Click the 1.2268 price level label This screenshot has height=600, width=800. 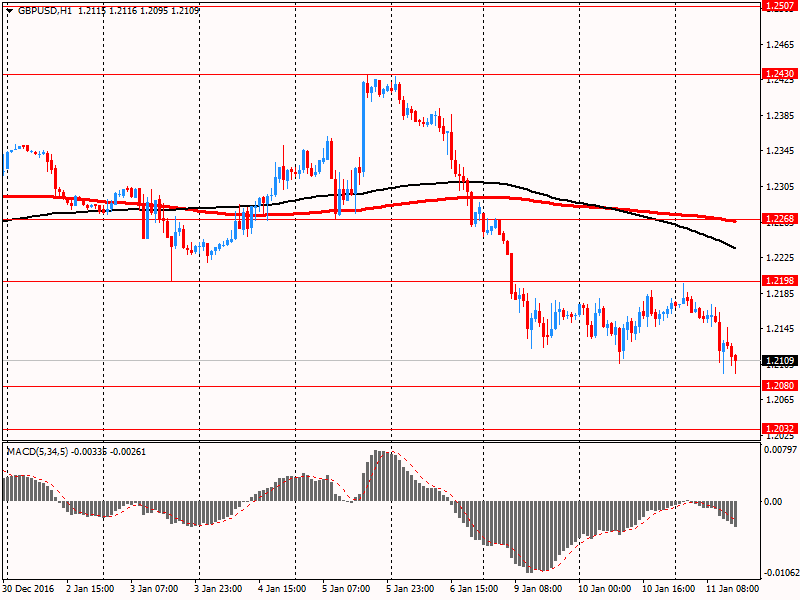[x=780, y=219]
